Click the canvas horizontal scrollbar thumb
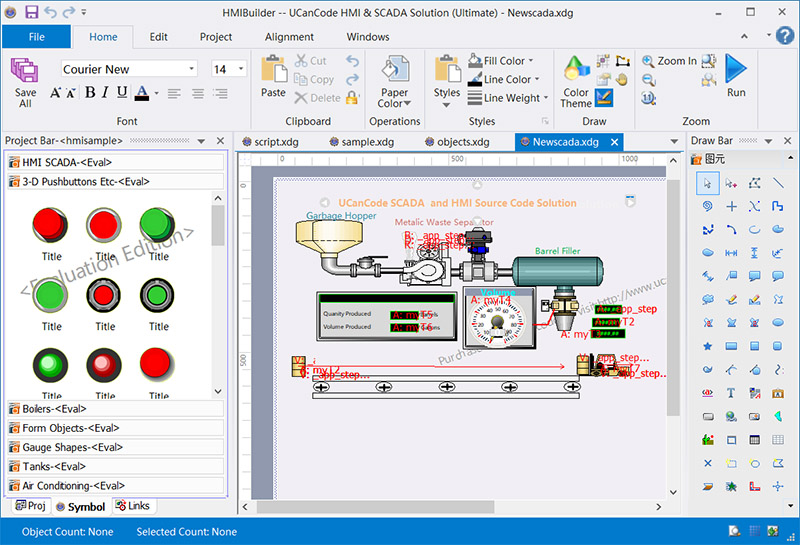 374,507
